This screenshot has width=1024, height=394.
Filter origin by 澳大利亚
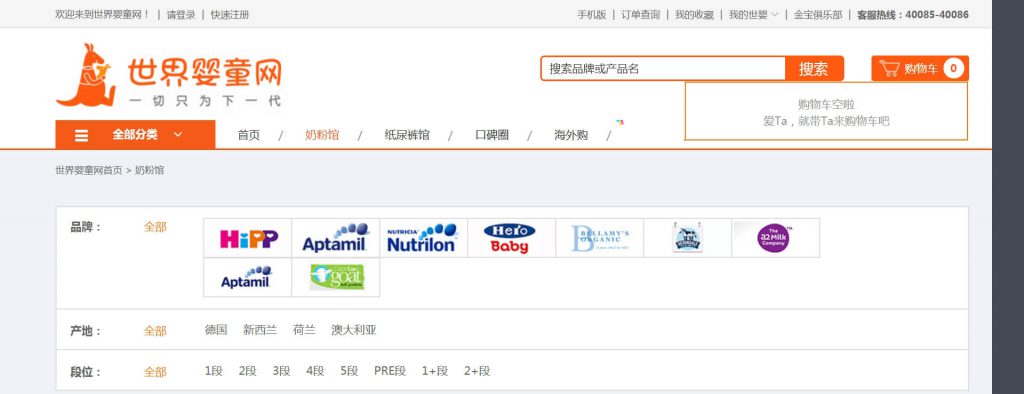(354, 330)
